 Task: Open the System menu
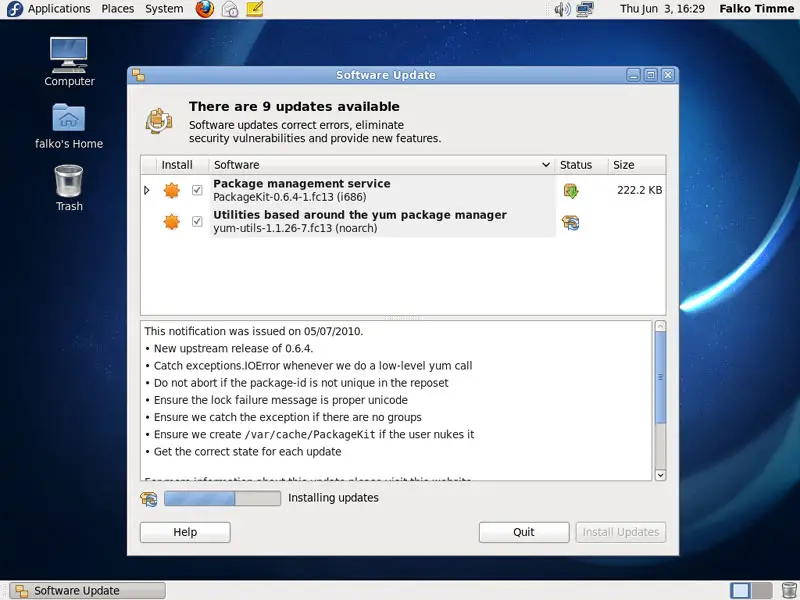164,9
